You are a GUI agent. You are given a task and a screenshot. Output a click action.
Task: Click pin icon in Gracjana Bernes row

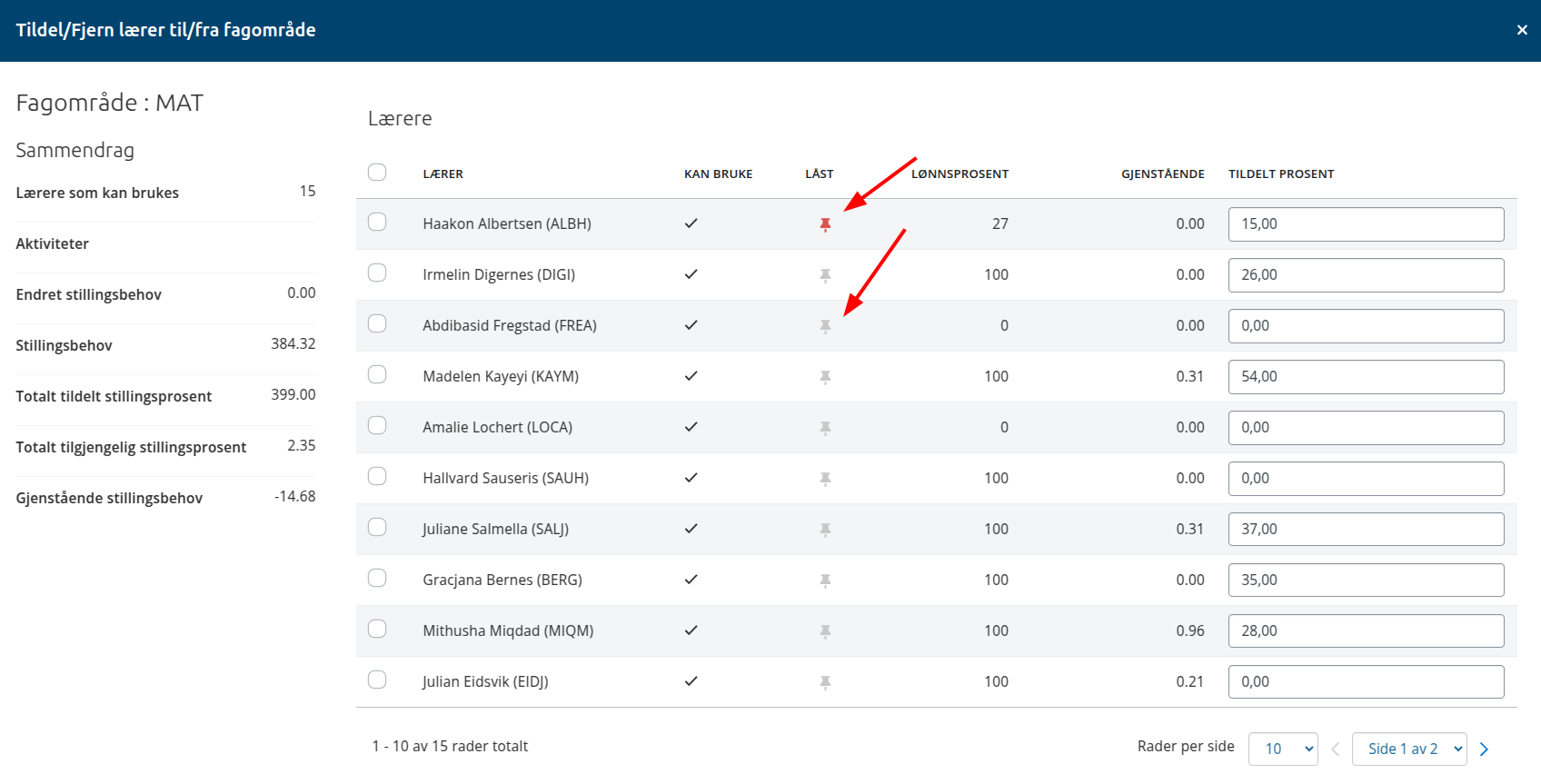[x=825, y=581]
